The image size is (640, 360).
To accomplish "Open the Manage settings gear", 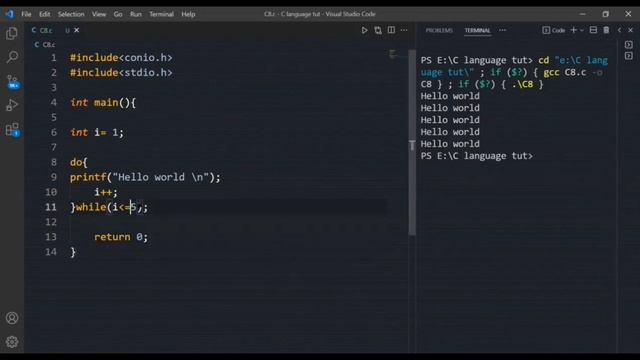I will 12,341.
